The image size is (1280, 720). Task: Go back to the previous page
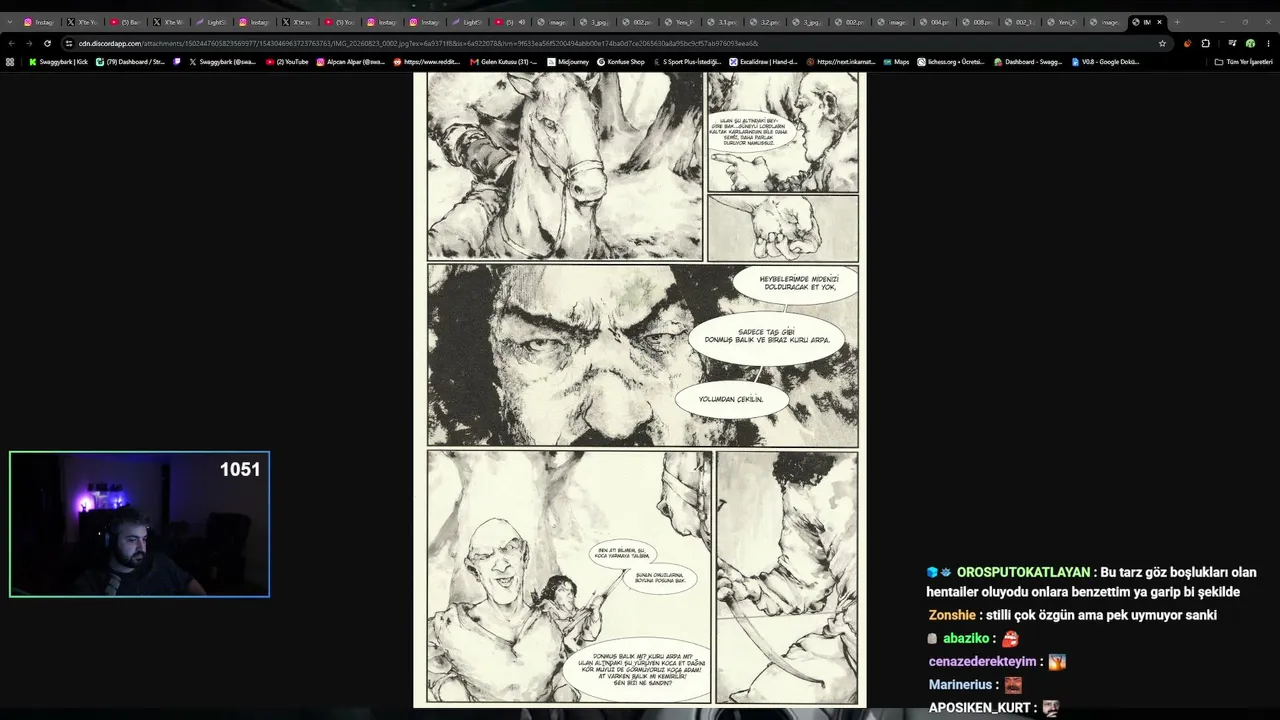pyautogui.click(x=11, y=43)
